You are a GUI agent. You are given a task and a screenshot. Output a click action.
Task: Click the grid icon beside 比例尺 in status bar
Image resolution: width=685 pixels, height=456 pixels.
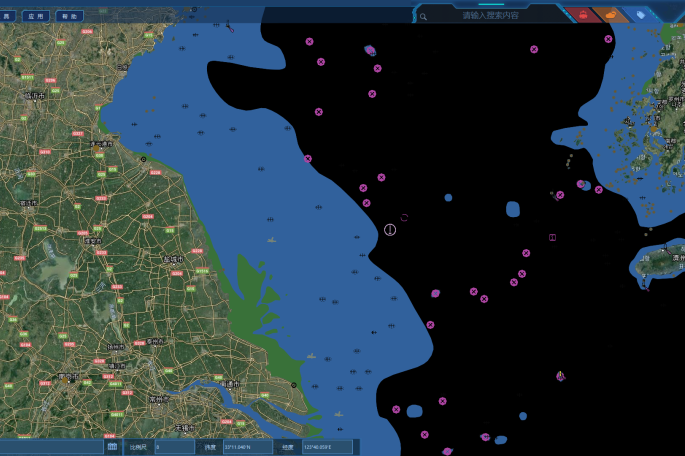click(112, 447)
